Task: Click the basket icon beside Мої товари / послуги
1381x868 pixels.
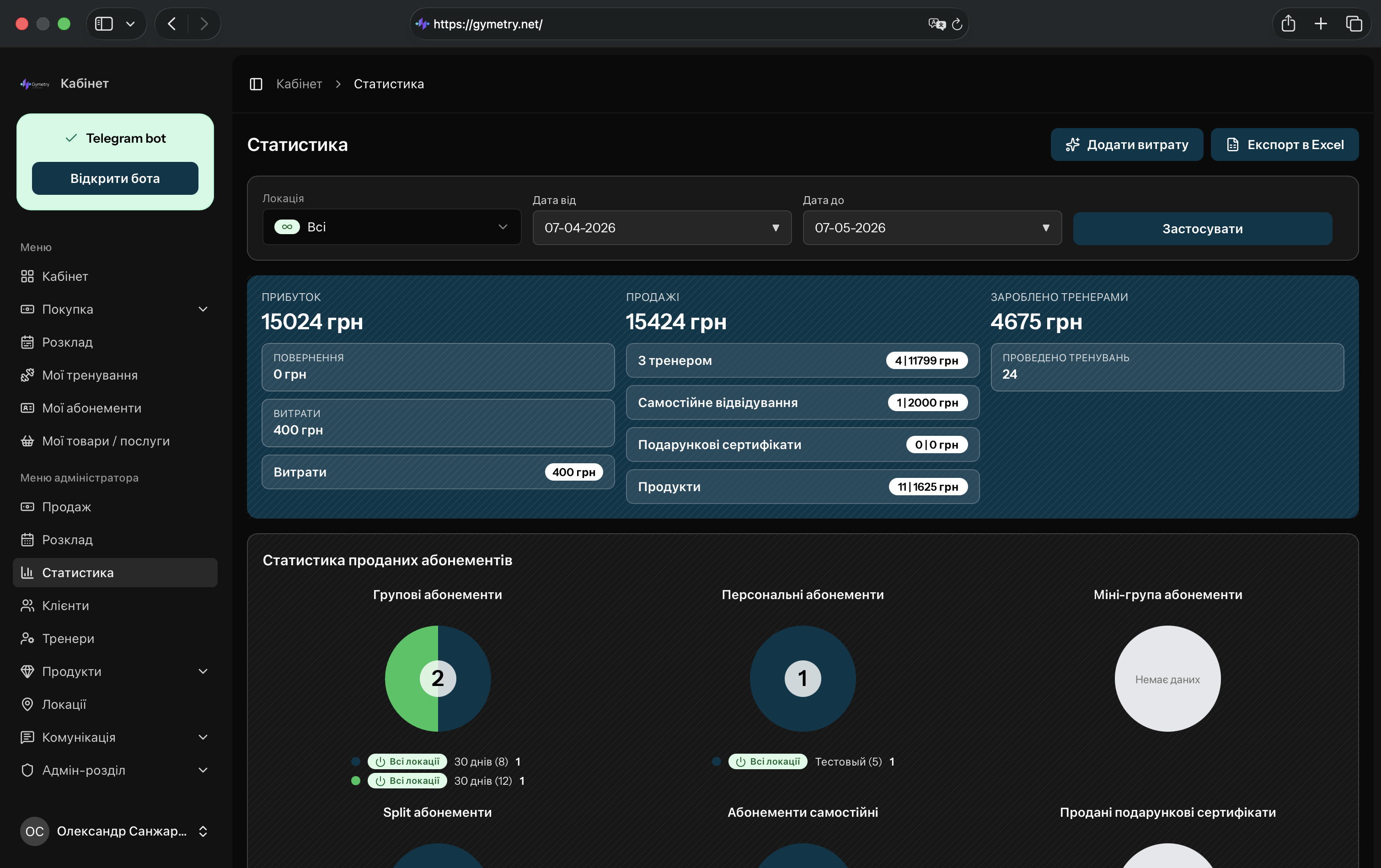Action: (x=27, y=441)
